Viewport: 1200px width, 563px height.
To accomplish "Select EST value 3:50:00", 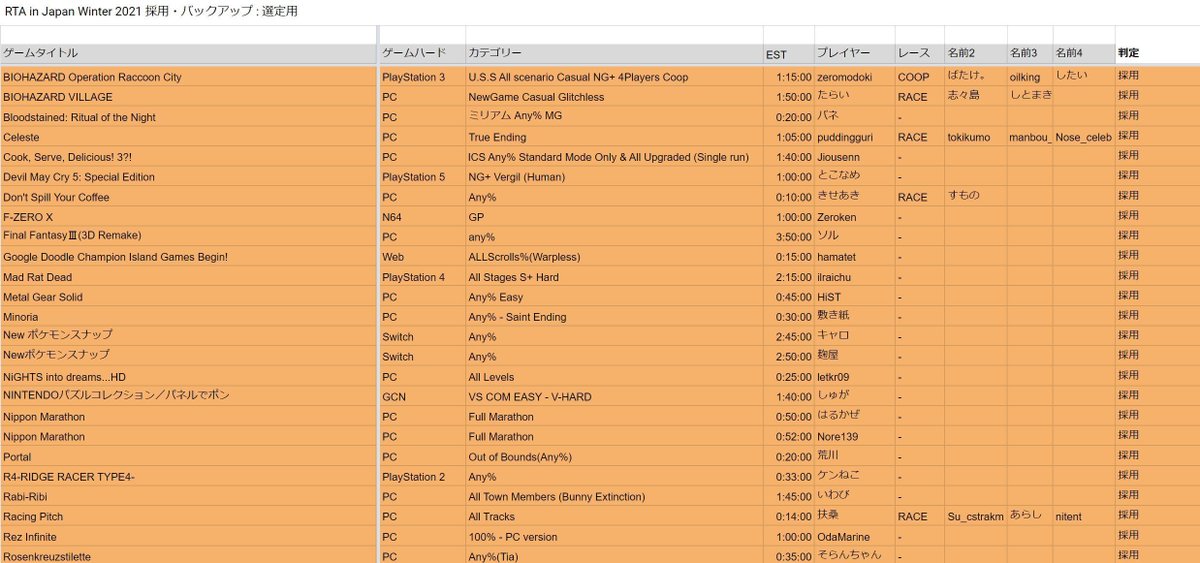I will click(x=788, y=236).
